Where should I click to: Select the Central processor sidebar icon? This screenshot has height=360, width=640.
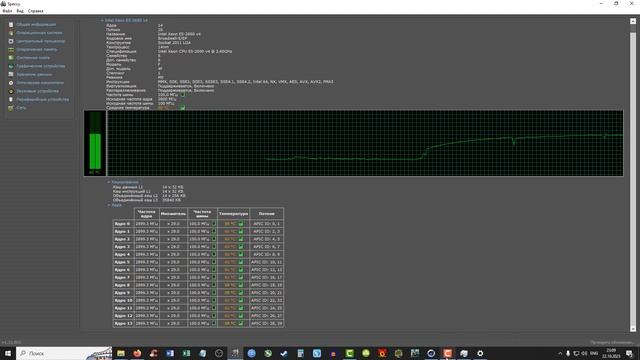tap(11, 41)
